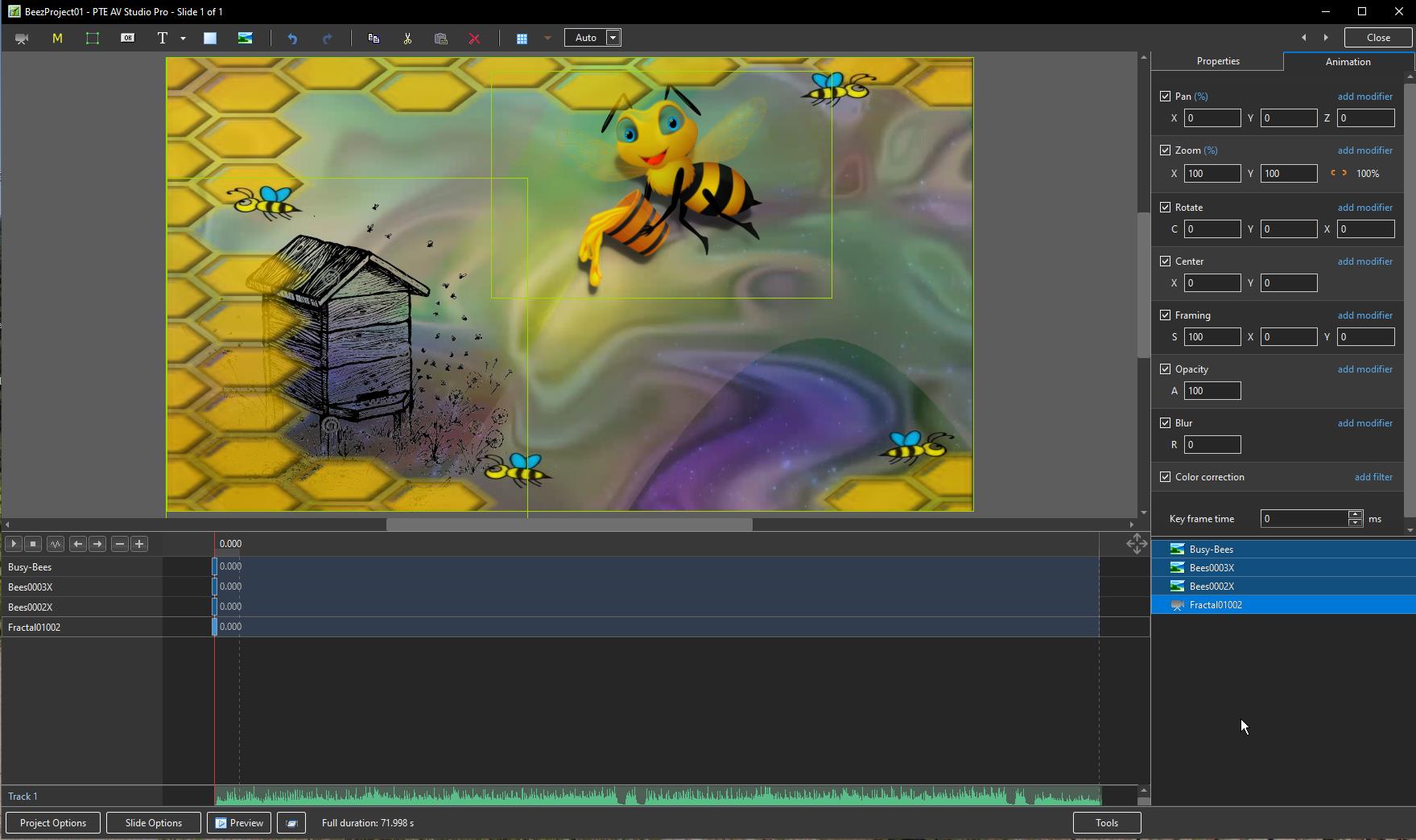
Task: Click the fullscreen preview icon button
Action: (291, 823)
